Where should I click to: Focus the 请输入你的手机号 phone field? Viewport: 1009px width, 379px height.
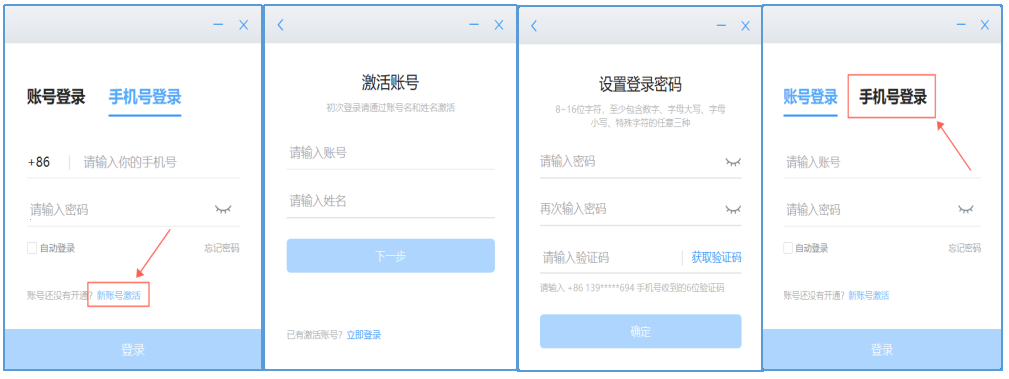tap(161, 162)
